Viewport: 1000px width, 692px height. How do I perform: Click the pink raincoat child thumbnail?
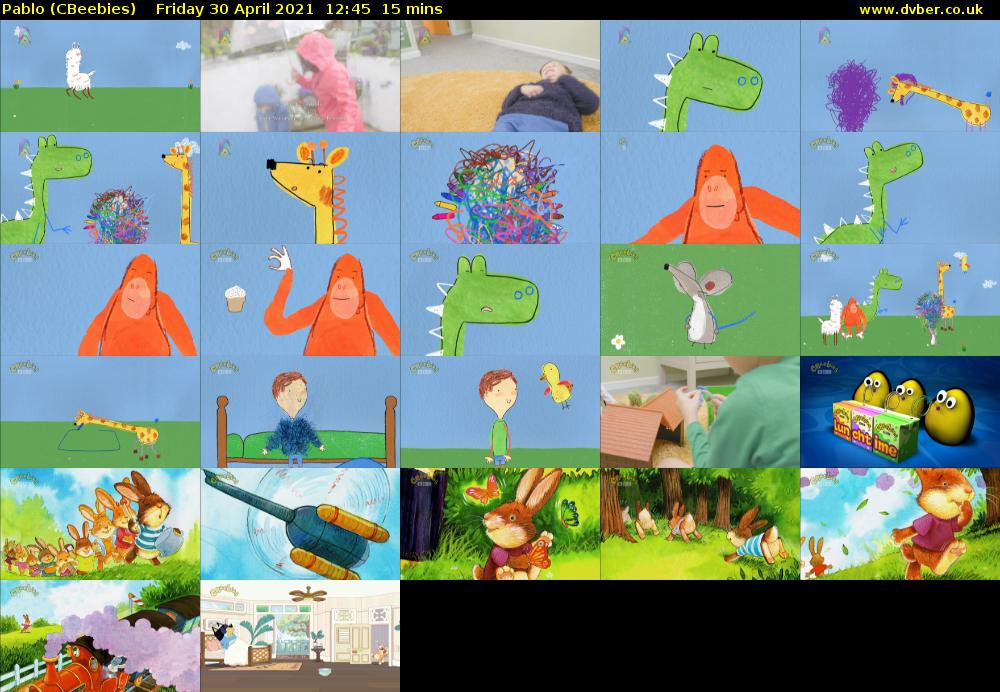(x=300, y=75)
